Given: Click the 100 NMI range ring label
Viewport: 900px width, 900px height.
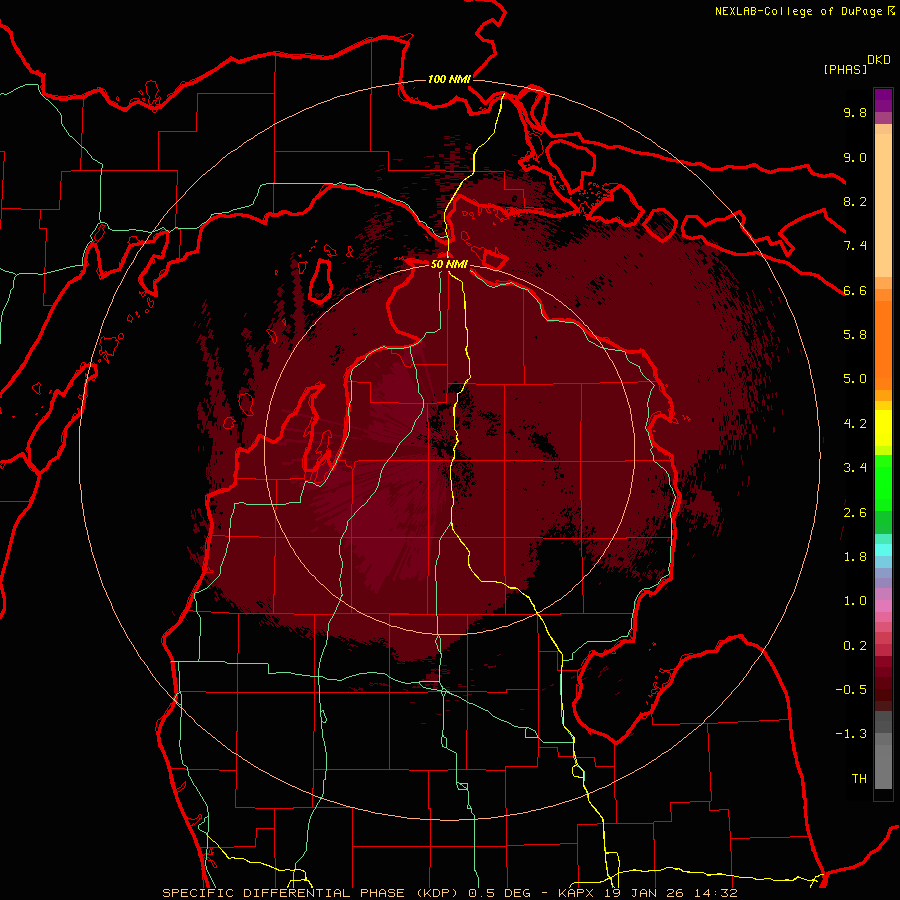Looking at the screenshot, I should (449, 79).
